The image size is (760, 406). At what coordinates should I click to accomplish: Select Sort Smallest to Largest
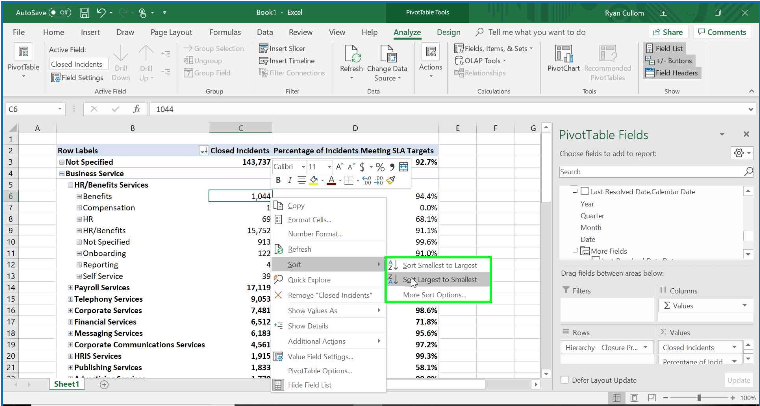tap(438, 265)
